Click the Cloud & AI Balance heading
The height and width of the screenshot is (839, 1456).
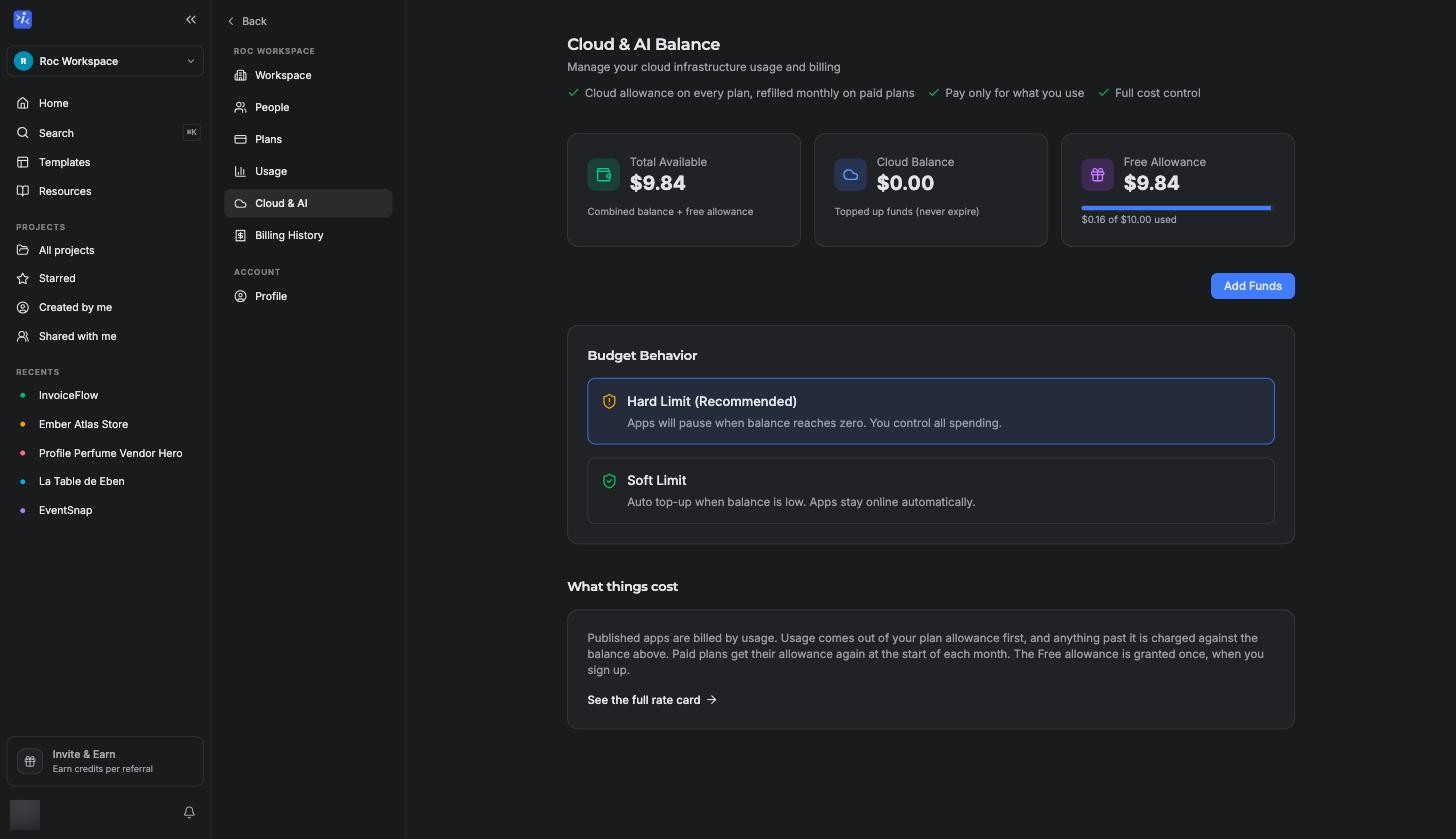coord(643,44)
